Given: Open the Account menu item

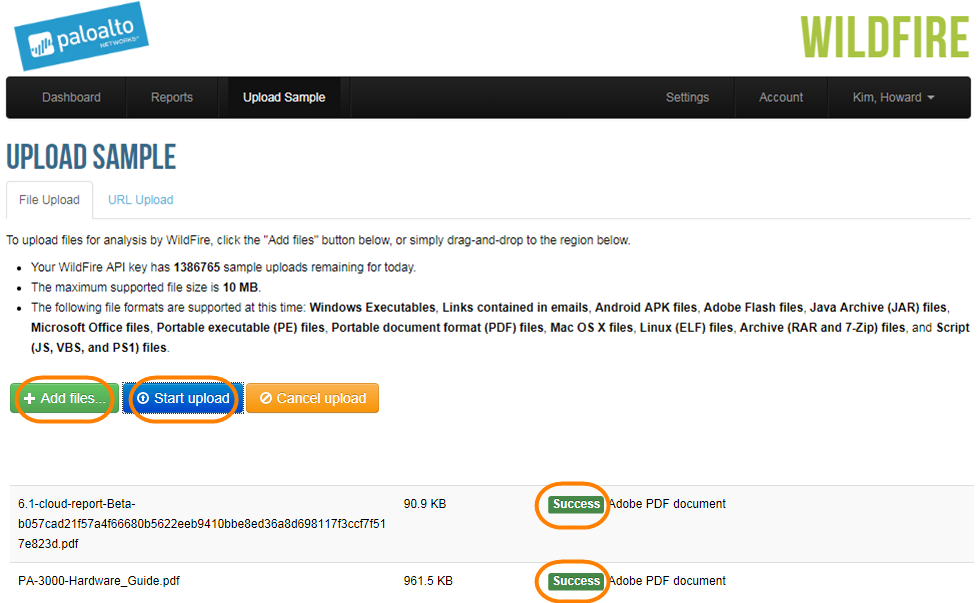Looking at the screenshot, I should click(780, 97).
